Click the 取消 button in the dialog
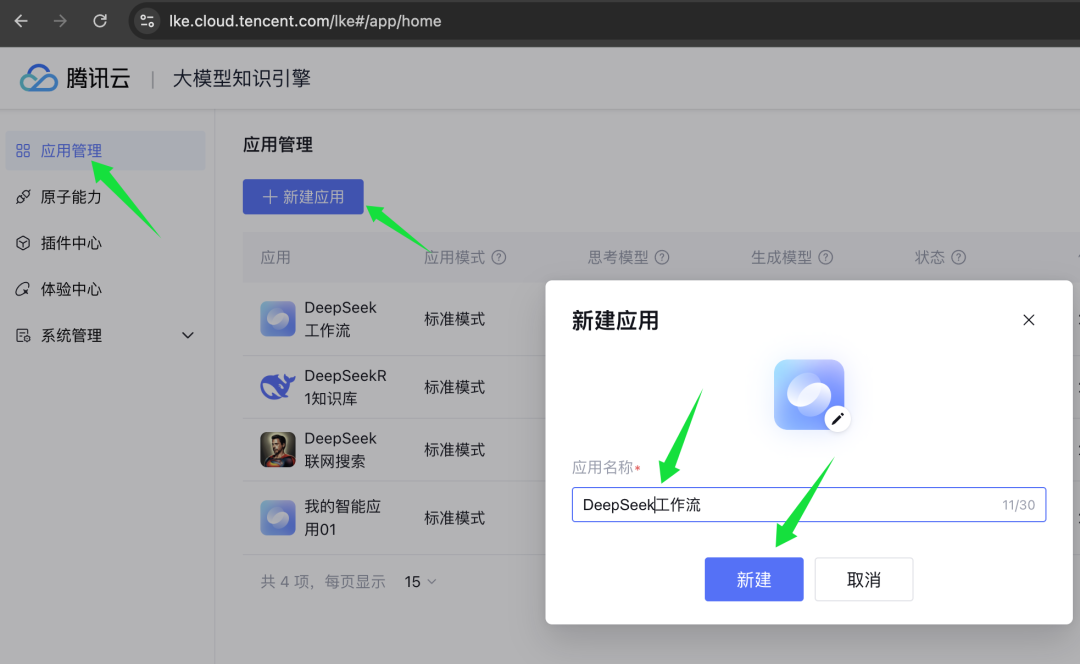 [x=864, y=579]
